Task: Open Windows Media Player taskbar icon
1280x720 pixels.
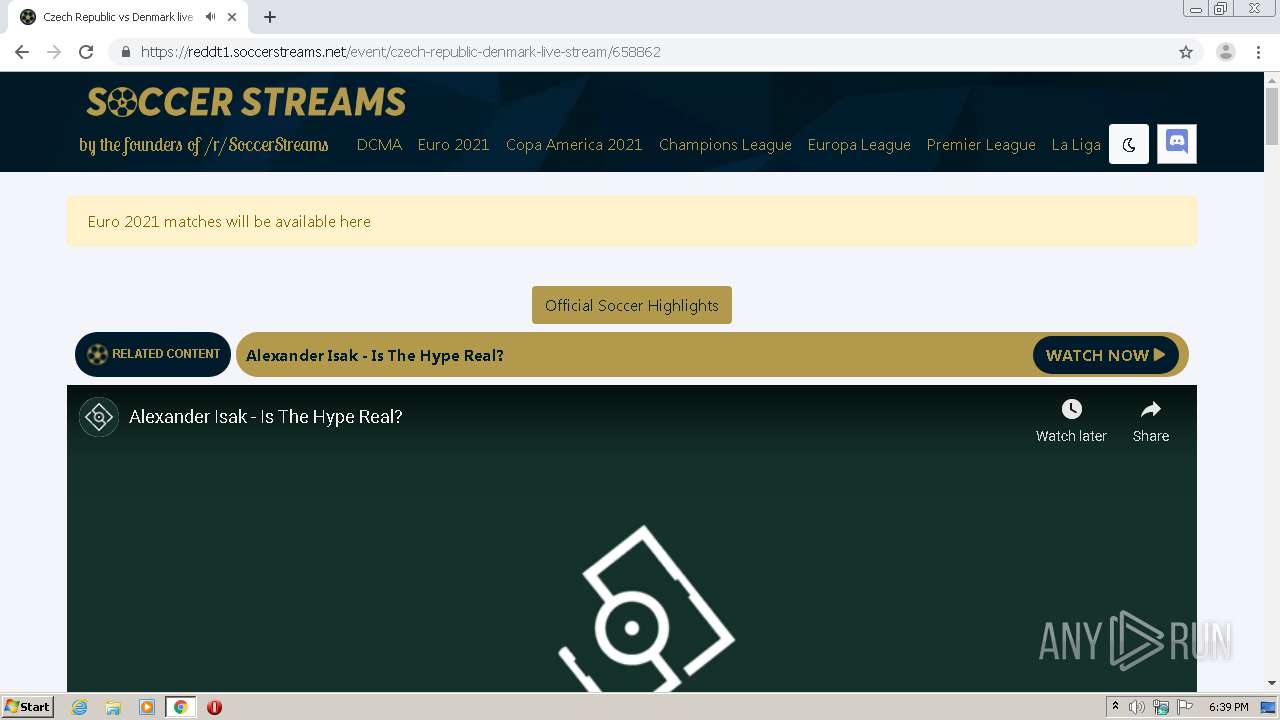Action: coord(147,707)
